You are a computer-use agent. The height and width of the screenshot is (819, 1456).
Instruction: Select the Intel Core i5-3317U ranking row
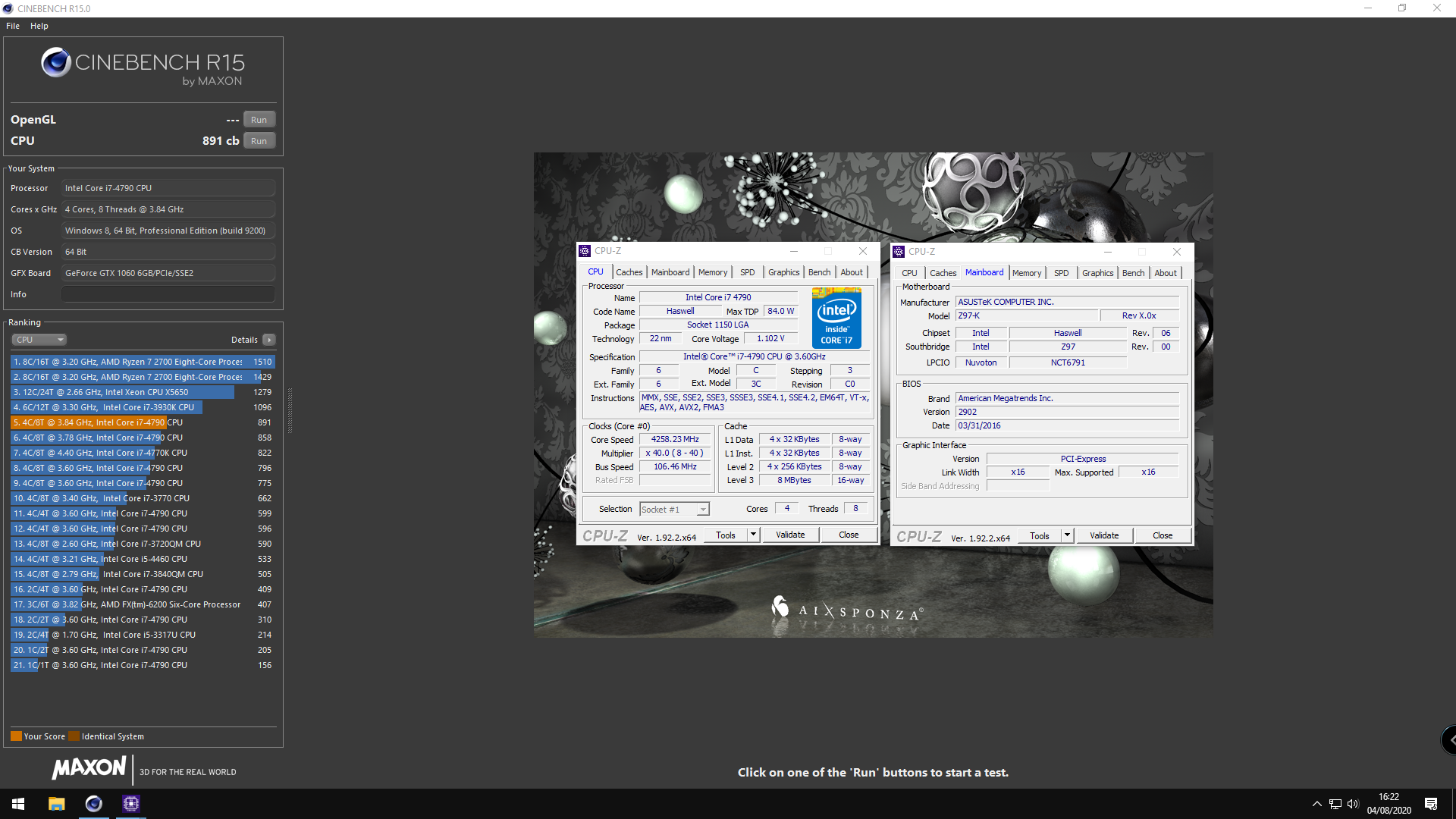click(x=143, y=635)
